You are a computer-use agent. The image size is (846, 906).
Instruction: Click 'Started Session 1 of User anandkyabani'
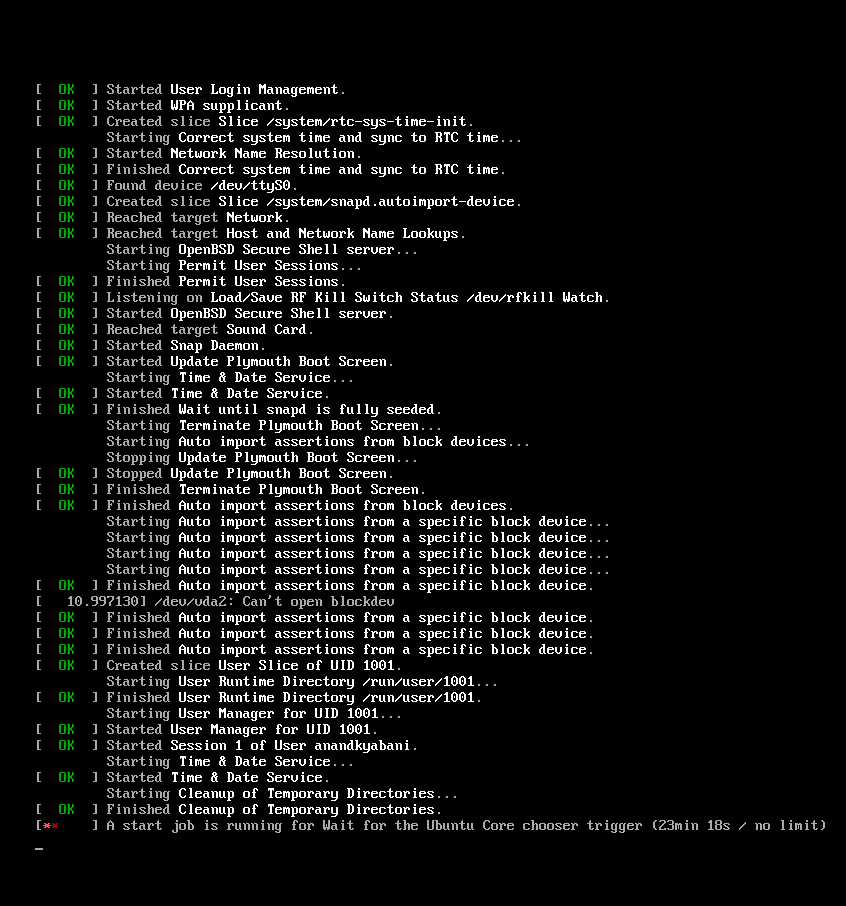click(262, 745)
